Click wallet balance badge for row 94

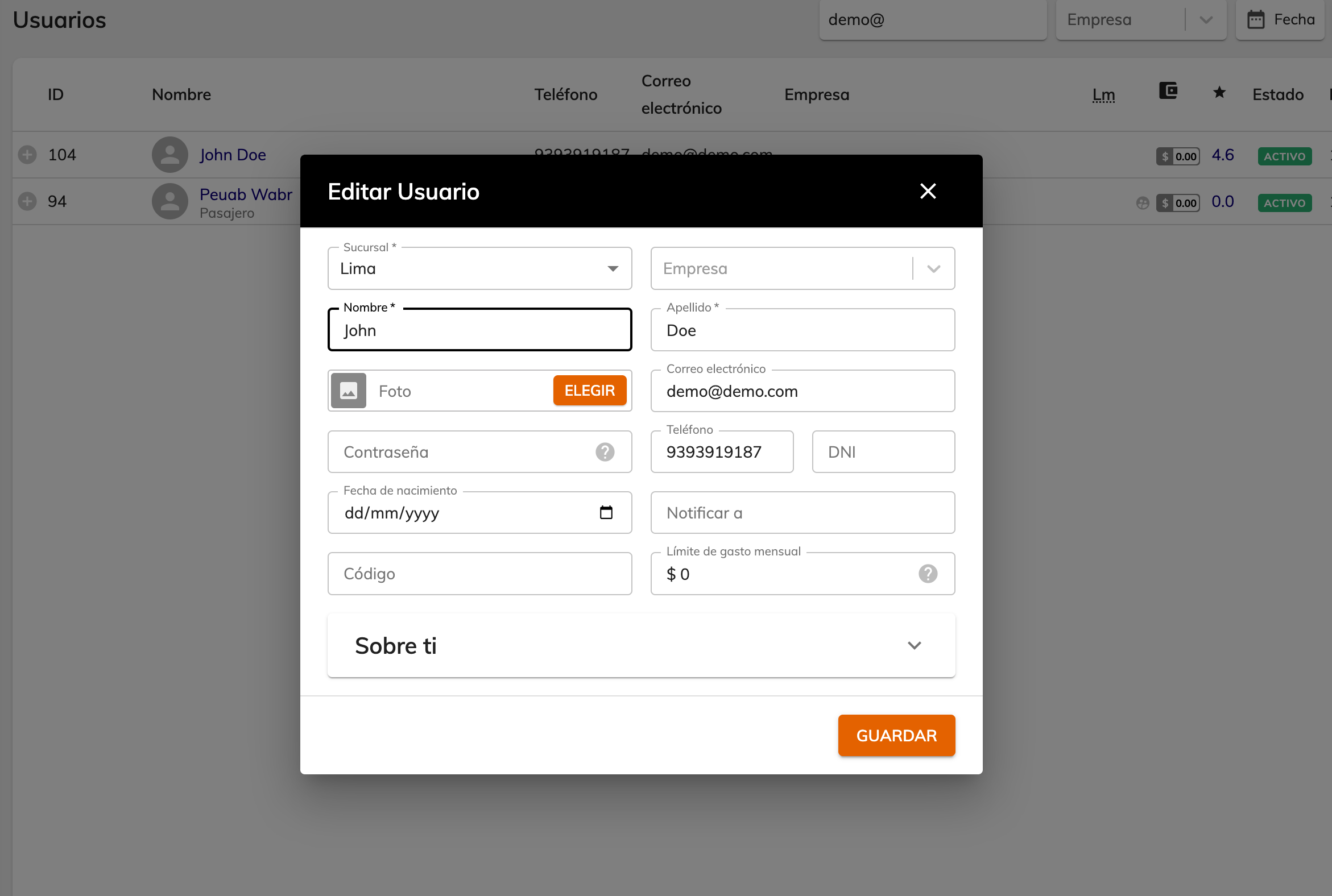[x=1177, y=203]
